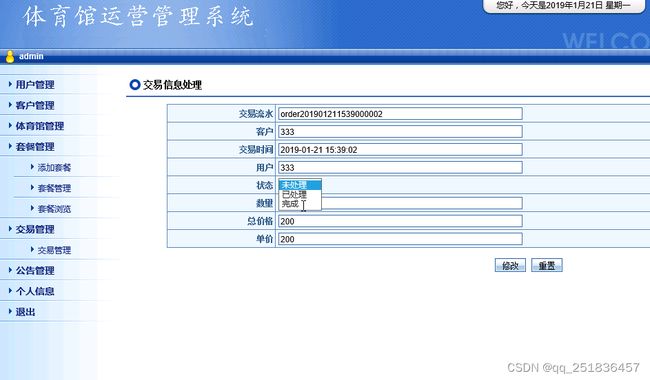This screenshot has width=650, height=380.
Task: Select 未处理 in status dropdown
Action: coord(300,185)
